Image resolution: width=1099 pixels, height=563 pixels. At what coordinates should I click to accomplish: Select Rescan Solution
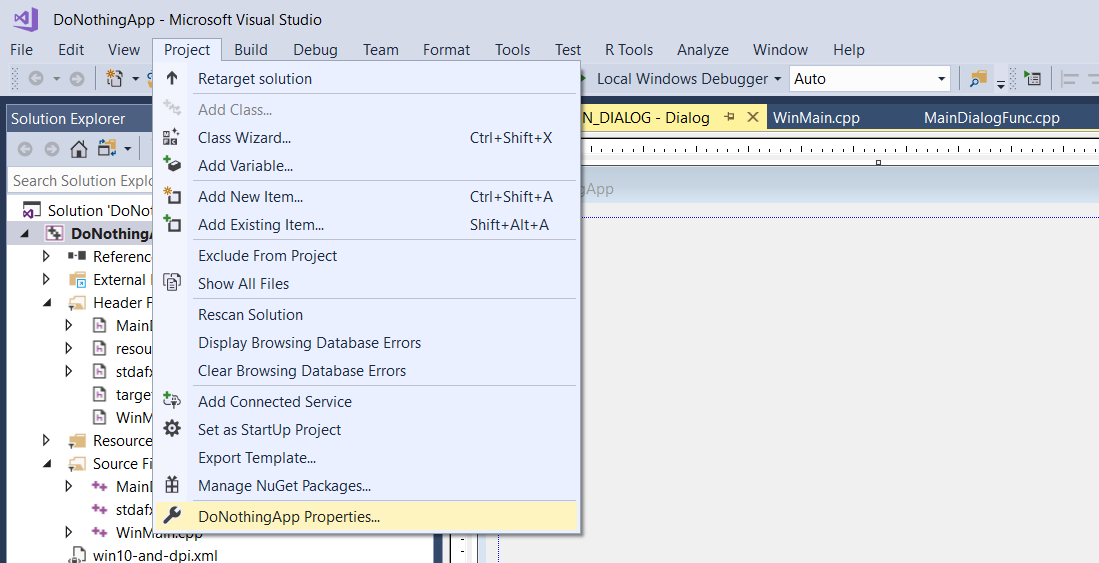click(x=366, y=314)
